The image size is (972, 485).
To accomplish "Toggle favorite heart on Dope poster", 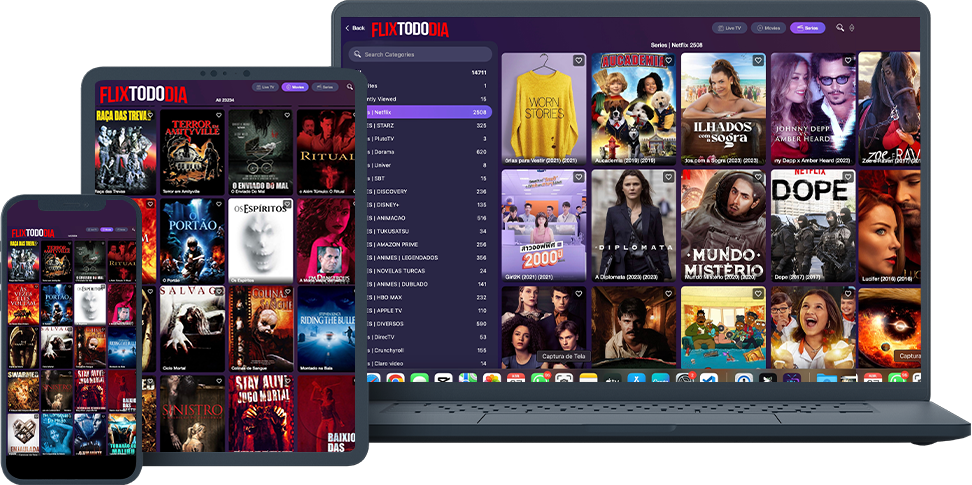I will click(x=848, y=178).
